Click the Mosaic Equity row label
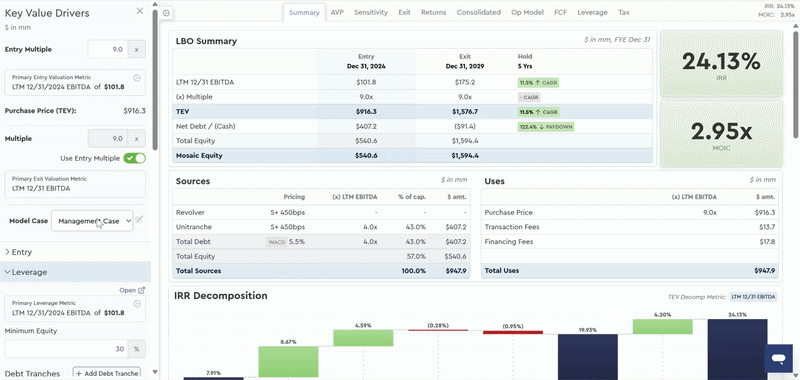This screenshot has height=380, width=800. click(x=200, y=156)
